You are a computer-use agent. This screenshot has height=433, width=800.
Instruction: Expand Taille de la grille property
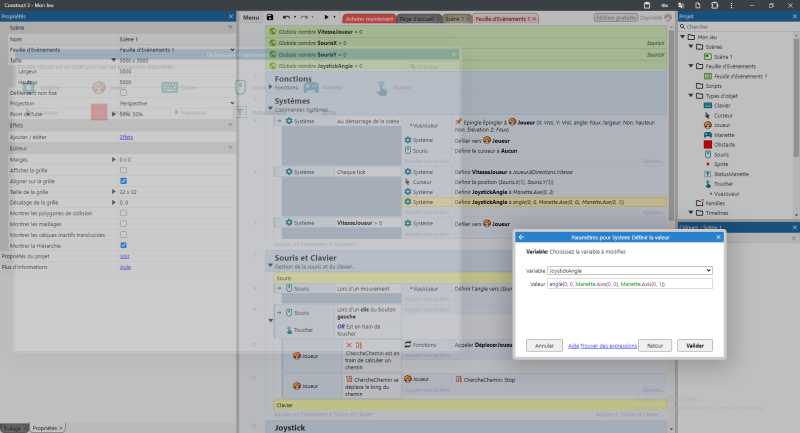pyautogui.click(x=113, y=192)
